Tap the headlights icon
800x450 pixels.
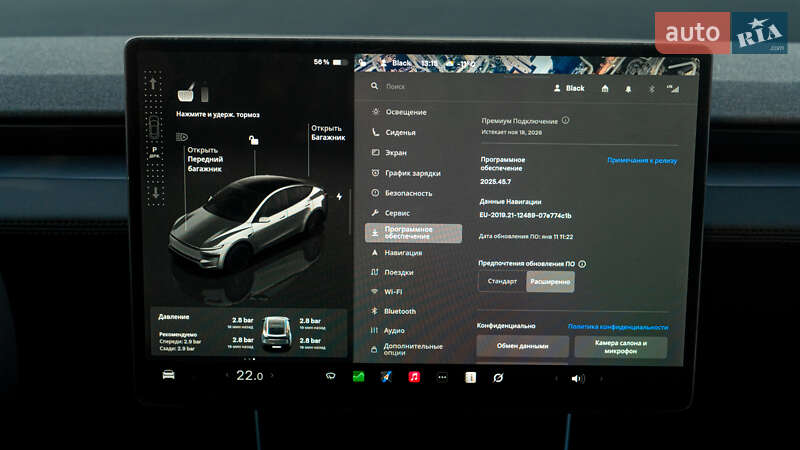182,137
